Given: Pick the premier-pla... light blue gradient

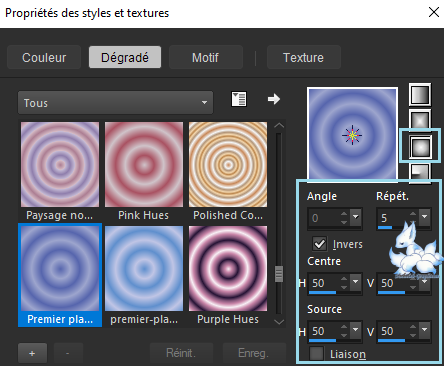Looking at the screenshot, I should pyautogui.click(x=144, y=268).
